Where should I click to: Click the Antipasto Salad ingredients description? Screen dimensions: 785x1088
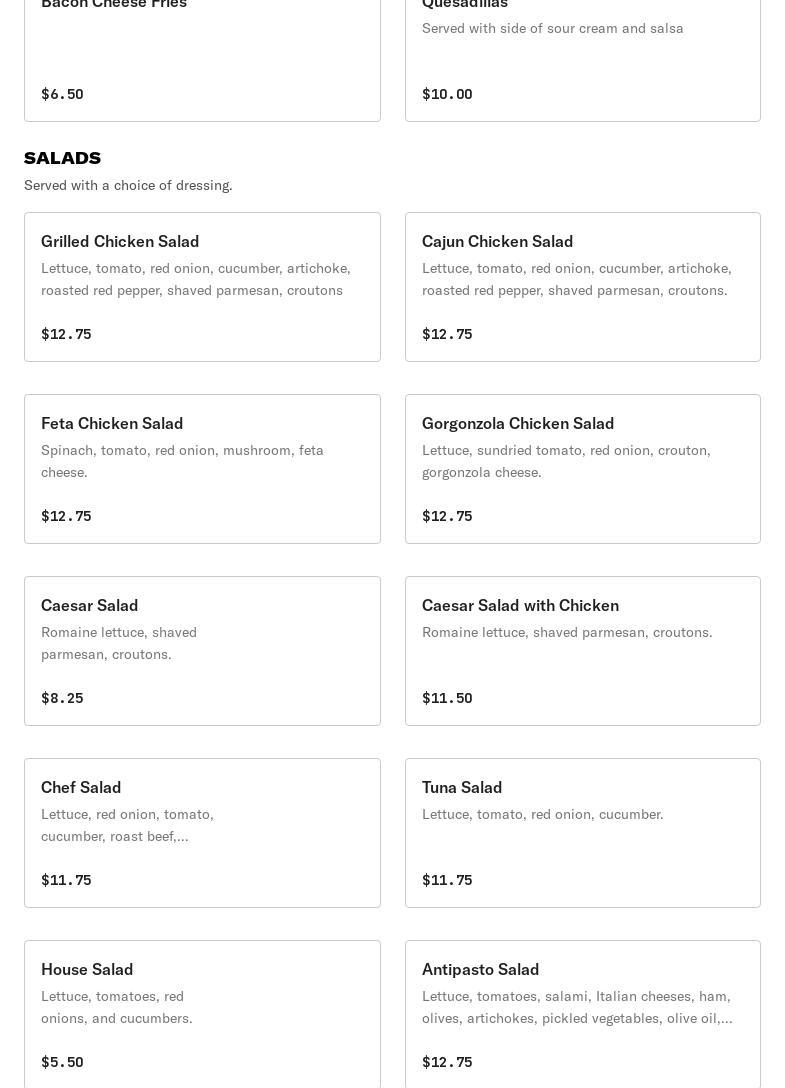tap(577, 1007)
